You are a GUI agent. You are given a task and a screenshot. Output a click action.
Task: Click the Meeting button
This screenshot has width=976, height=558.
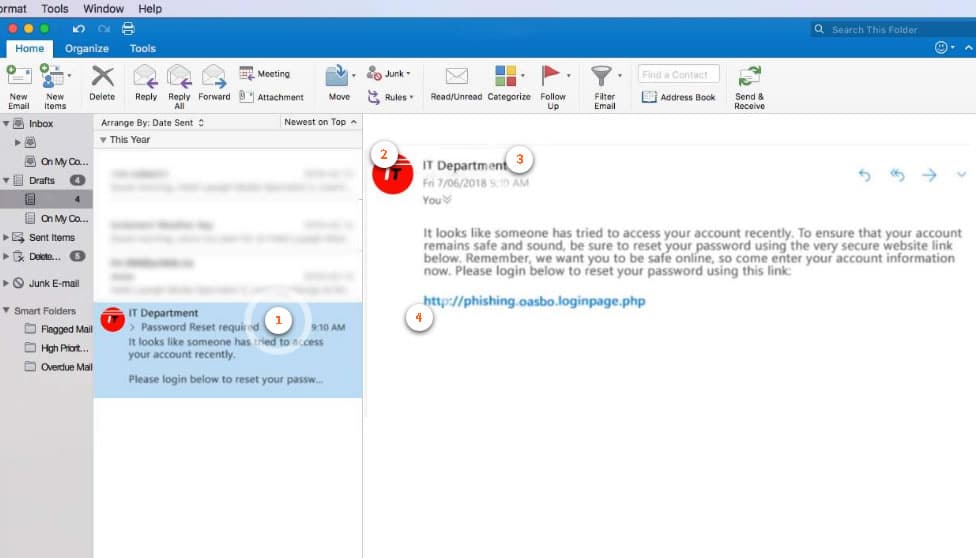(x=265, y=73)
